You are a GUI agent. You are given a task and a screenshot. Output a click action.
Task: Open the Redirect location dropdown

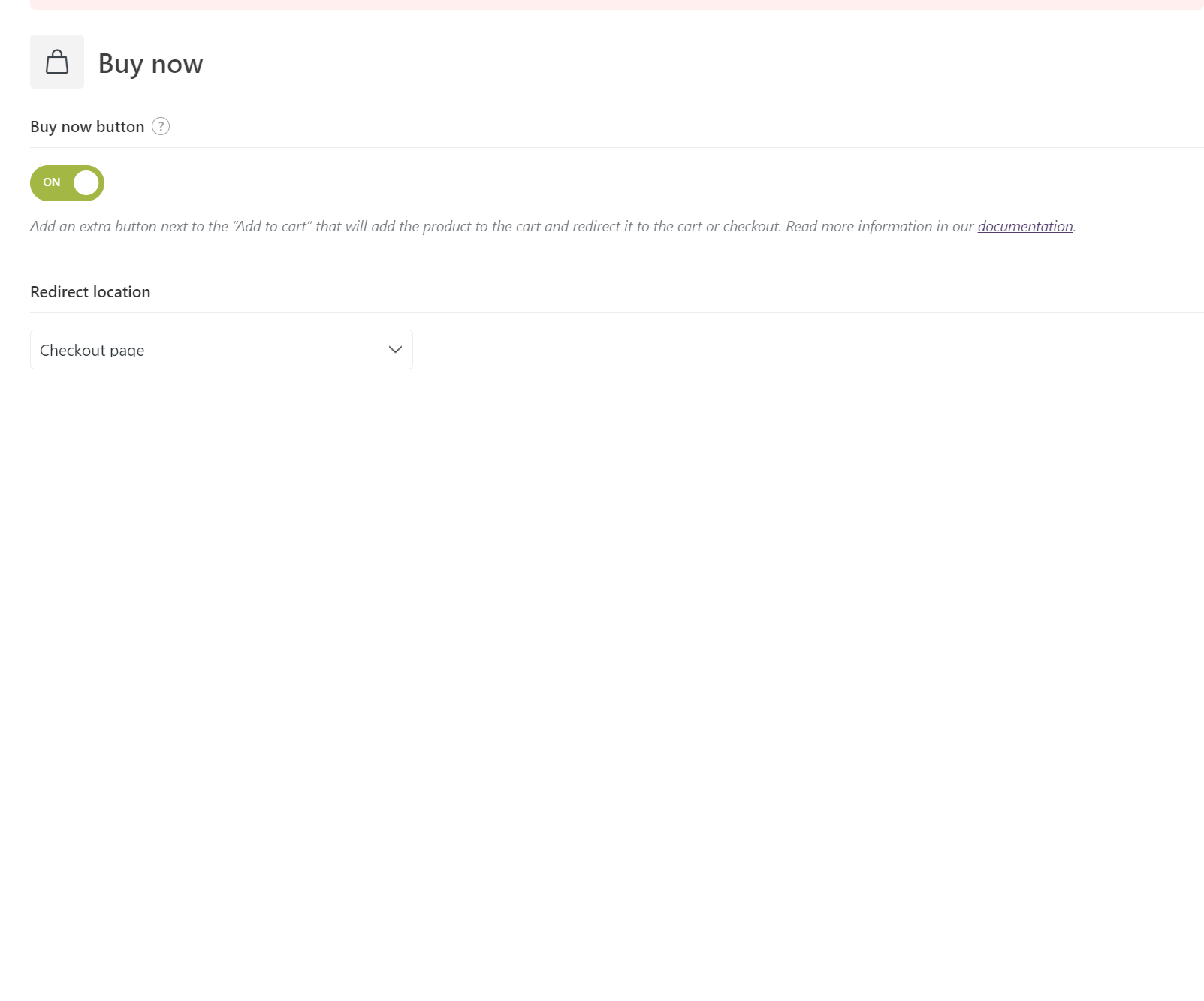coord(222,350)
